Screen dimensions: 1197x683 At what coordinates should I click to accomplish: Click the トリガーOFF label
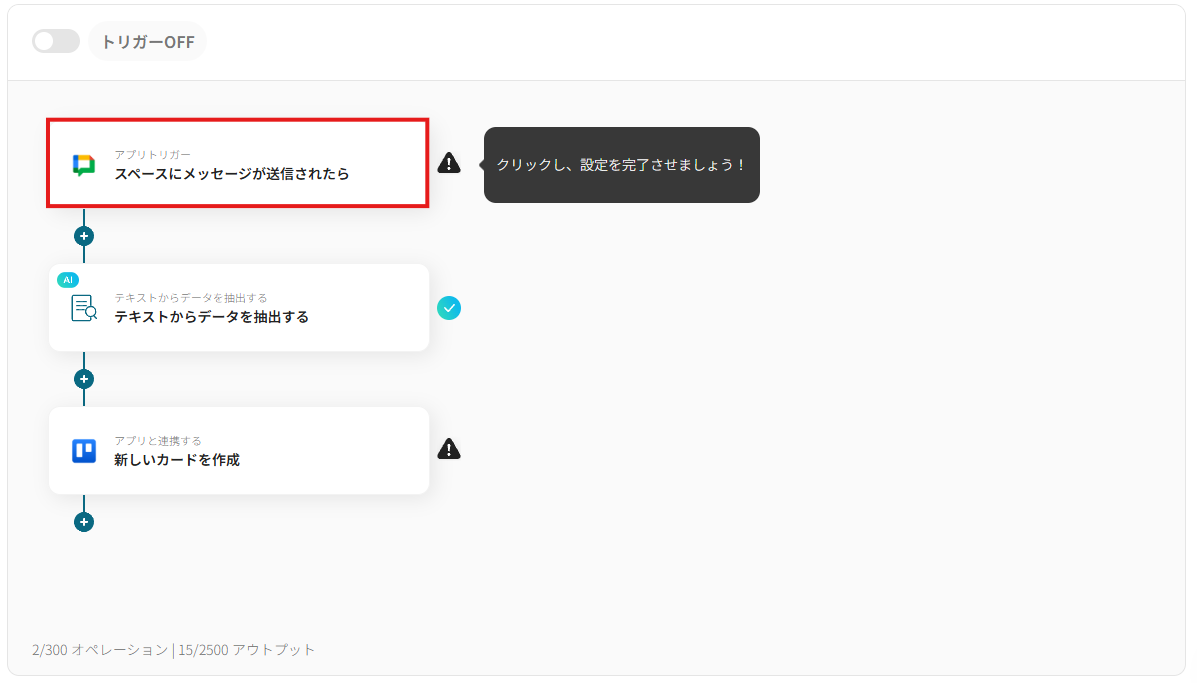tap(147, 41)
